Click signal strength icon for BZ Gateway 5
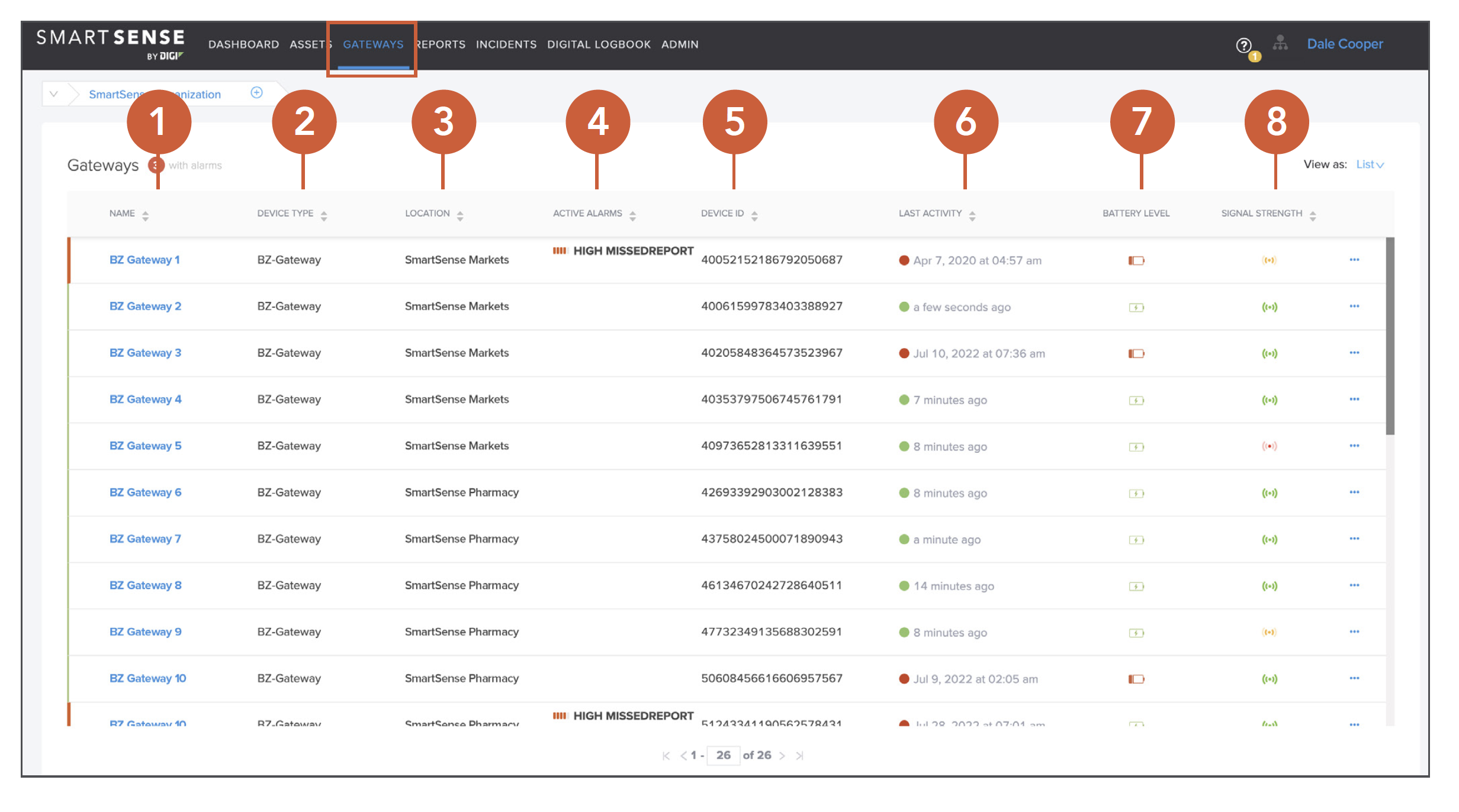 (x=1270, y=446)
